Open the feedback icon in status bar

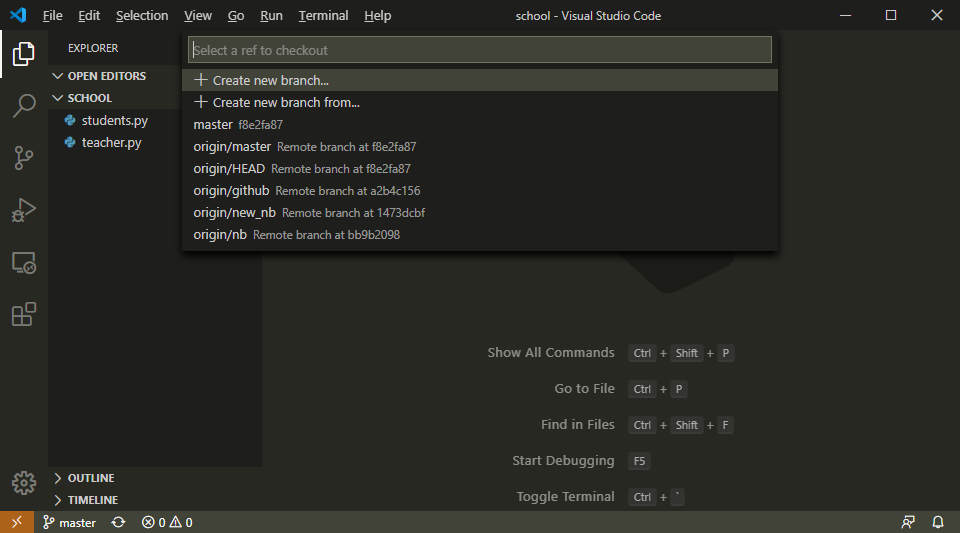(908, 522)
